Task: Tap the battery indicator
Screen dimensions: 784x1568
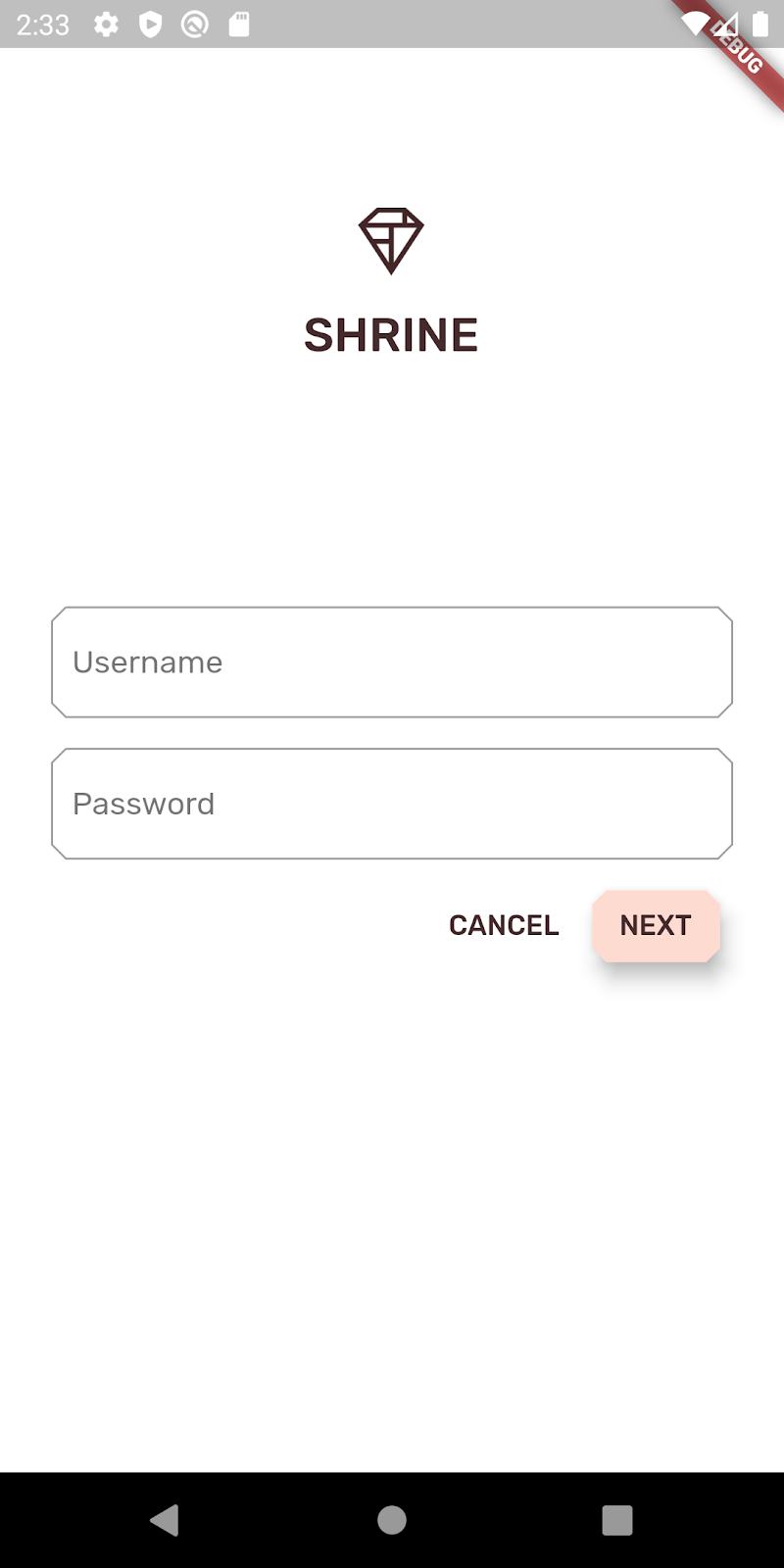Action: 759,25
